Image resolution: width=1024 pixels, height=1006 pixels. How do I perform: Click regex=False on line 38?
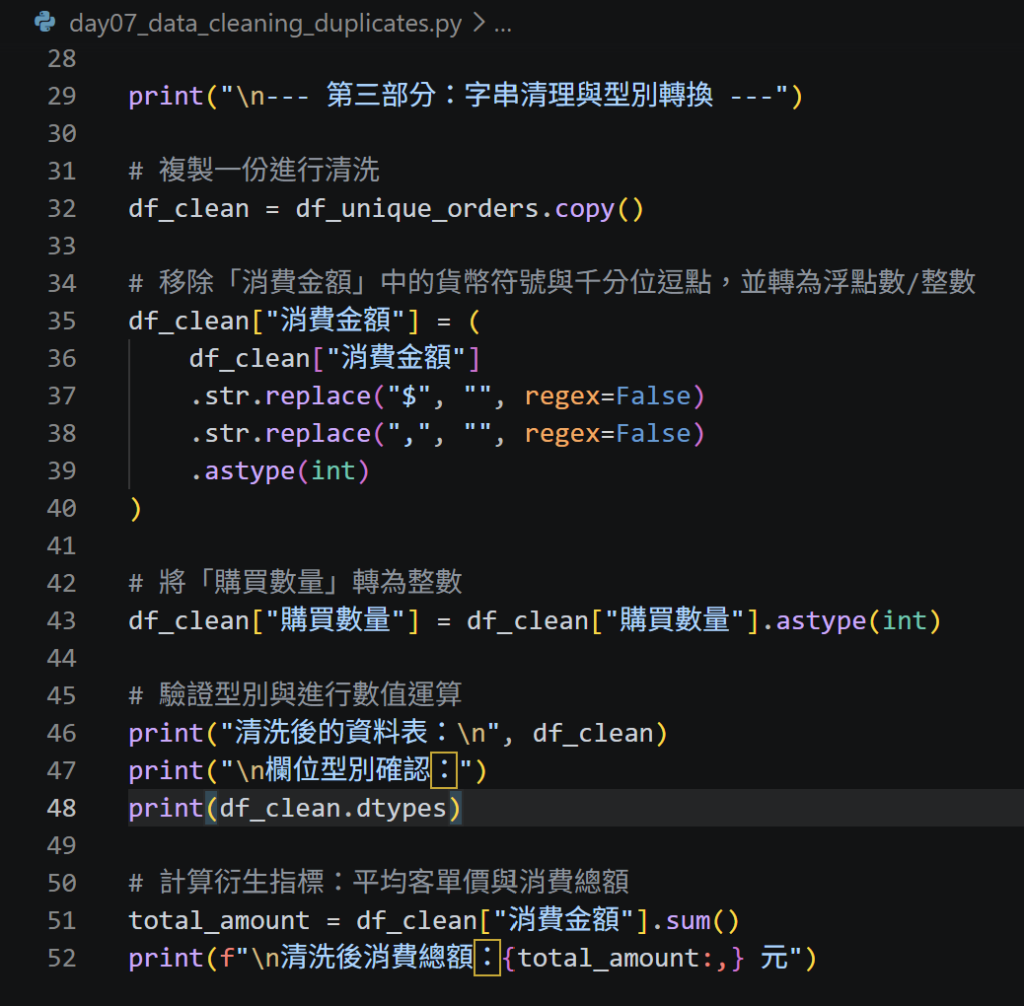(x=607, y=434)
